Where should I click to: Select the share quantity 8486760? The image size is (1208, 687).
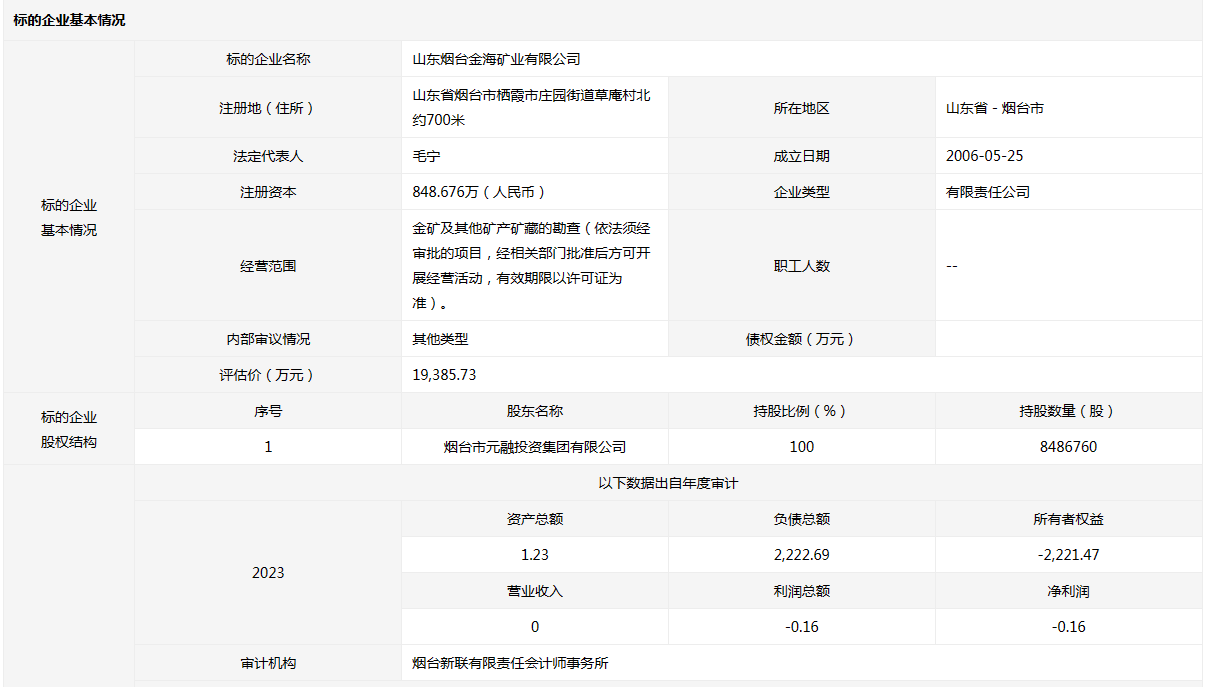1068,447
